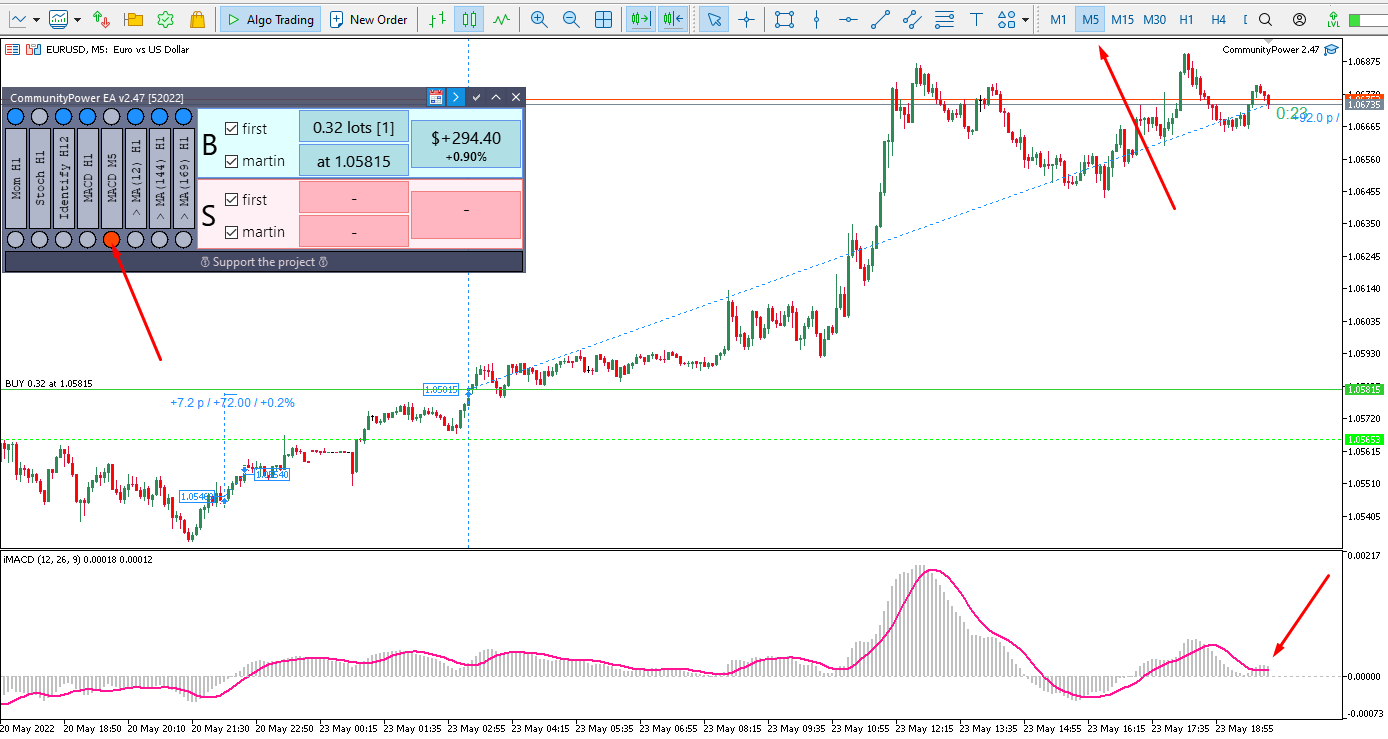Switch to the H4 timeframe

tap(1218, 19)
